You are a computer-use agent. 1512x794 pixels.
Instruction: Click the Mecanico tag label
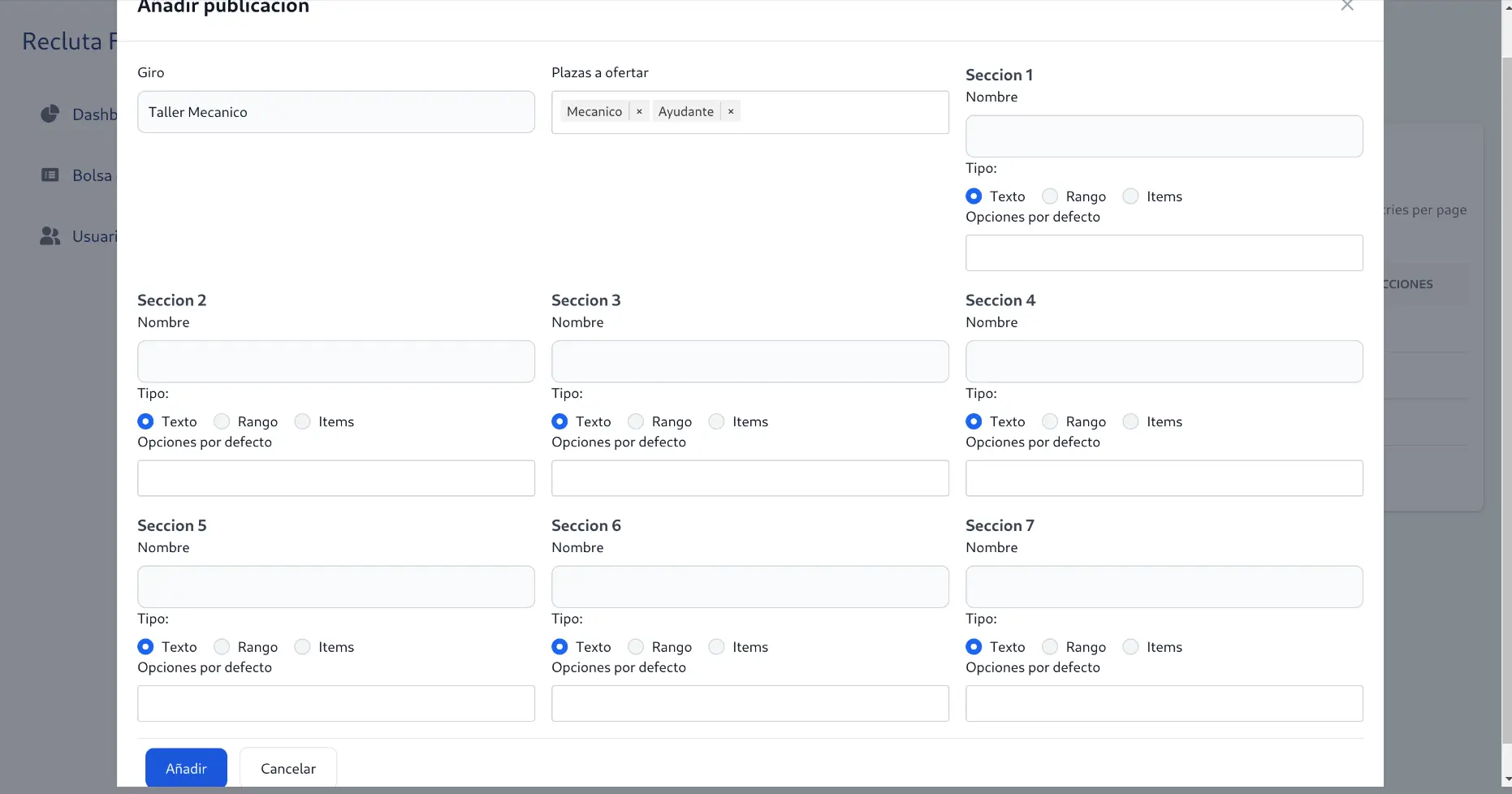(x=594, y=112)
